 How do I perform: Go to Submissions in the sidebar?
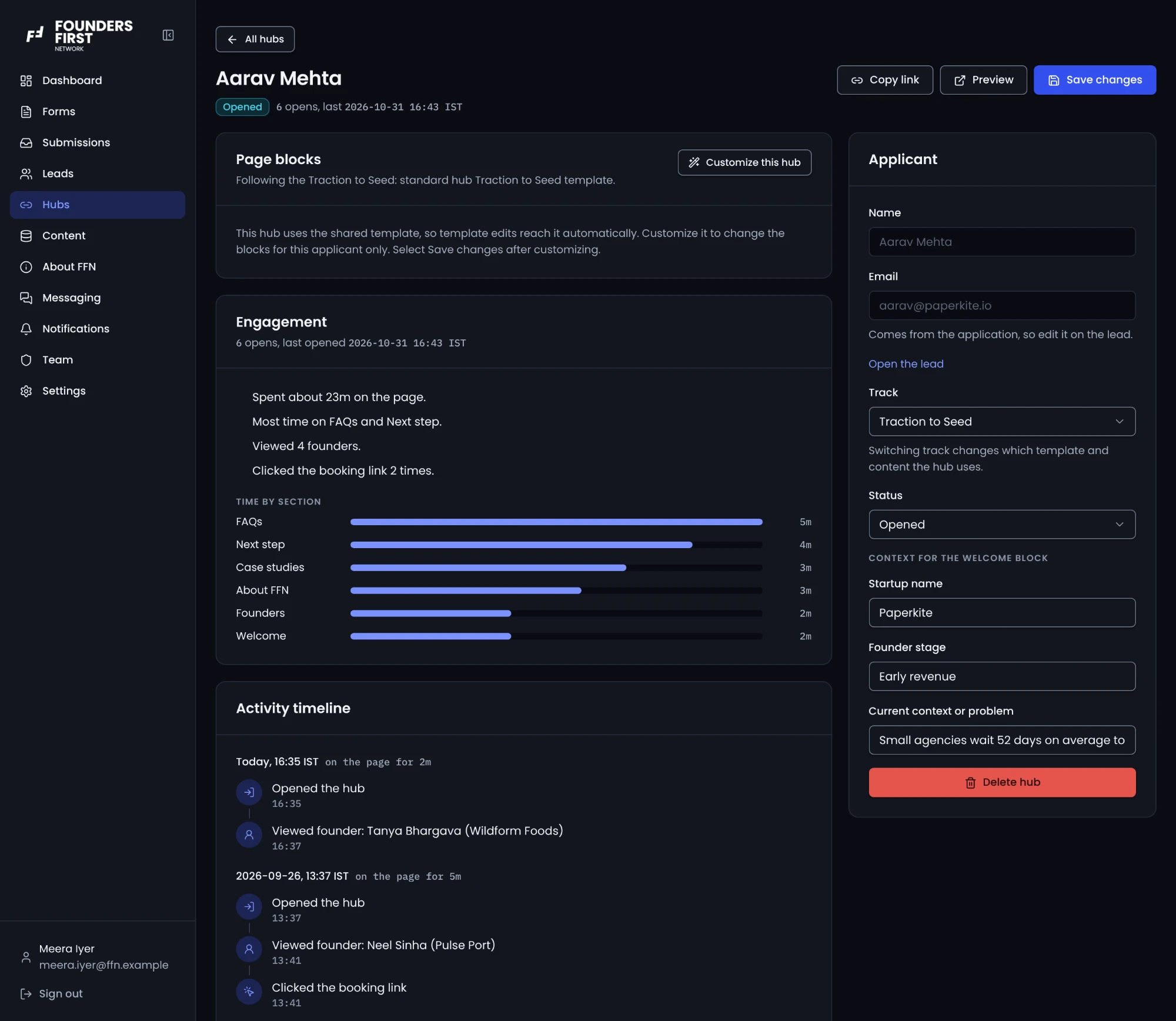pos(98,143)
